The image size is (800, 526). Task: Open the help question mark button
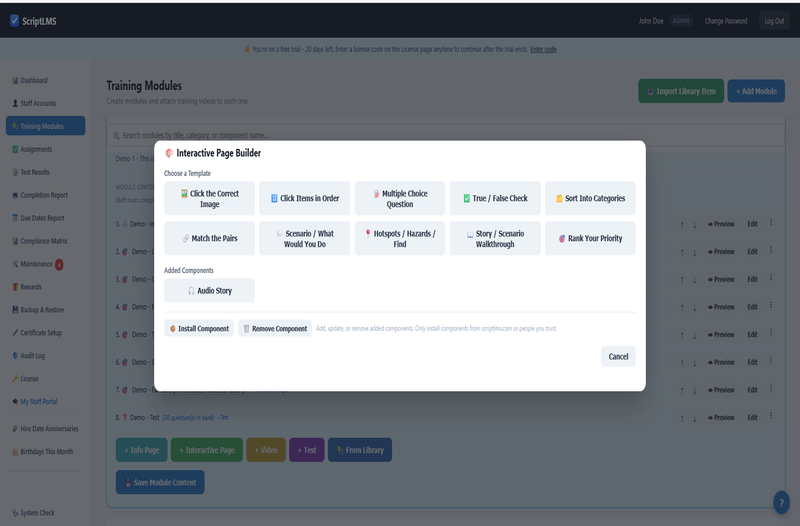click(x=781, y=503)
